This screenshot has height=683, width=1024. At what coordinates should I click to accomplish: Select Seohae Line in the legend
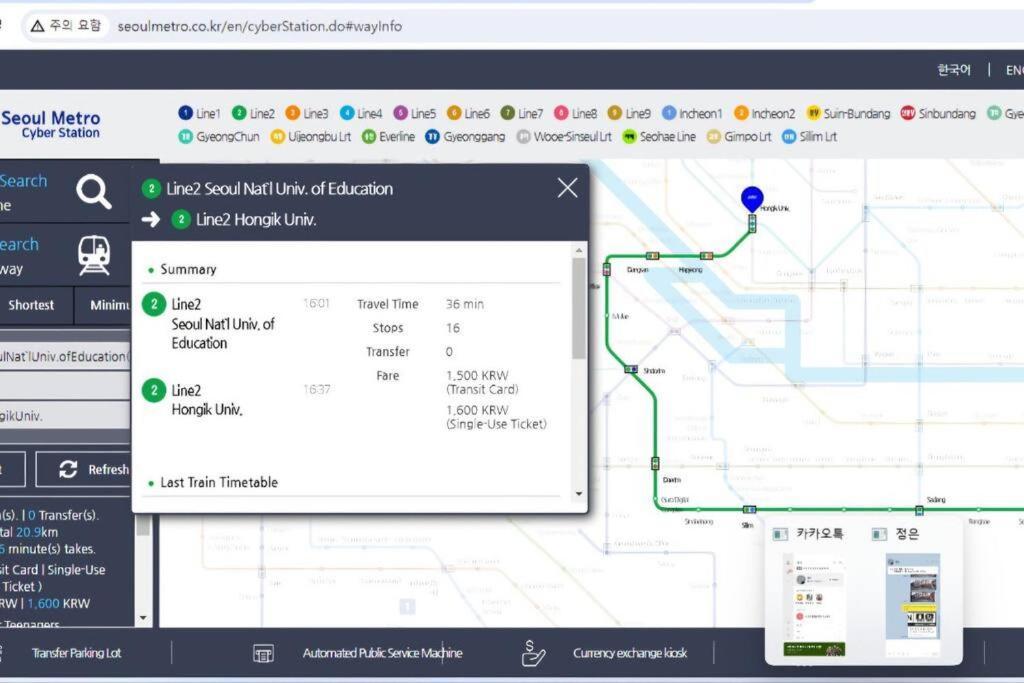click(659, 136)
